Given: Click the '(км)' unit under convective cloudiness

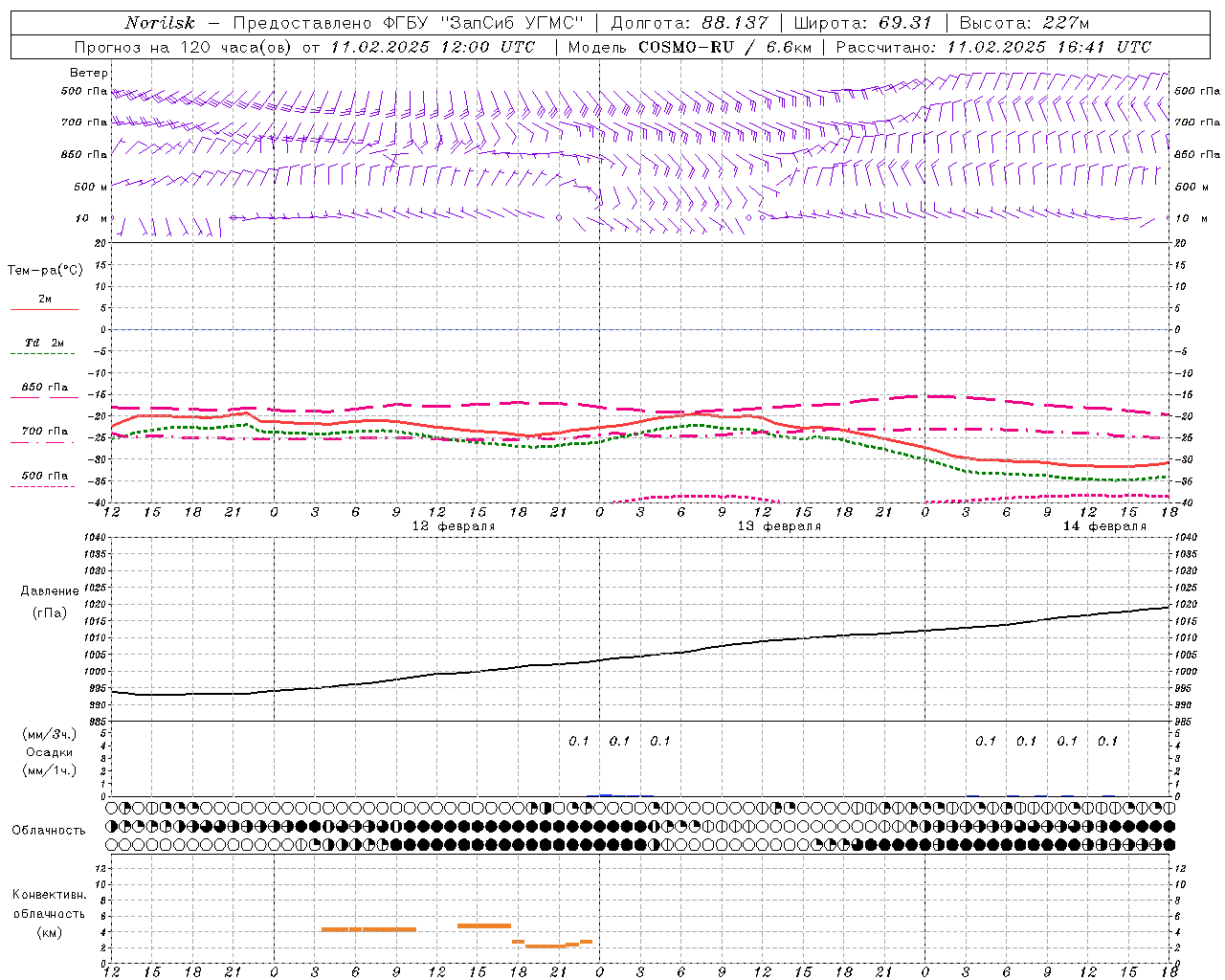Looking at the screenshot, I should click(50, 932).
